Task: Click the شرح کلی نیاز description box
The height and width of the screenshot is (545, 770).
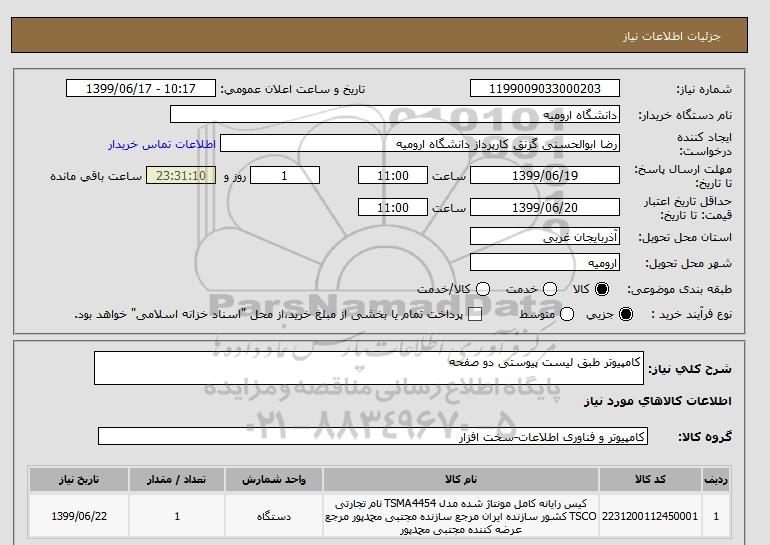Action: click(x=369, y=368)
